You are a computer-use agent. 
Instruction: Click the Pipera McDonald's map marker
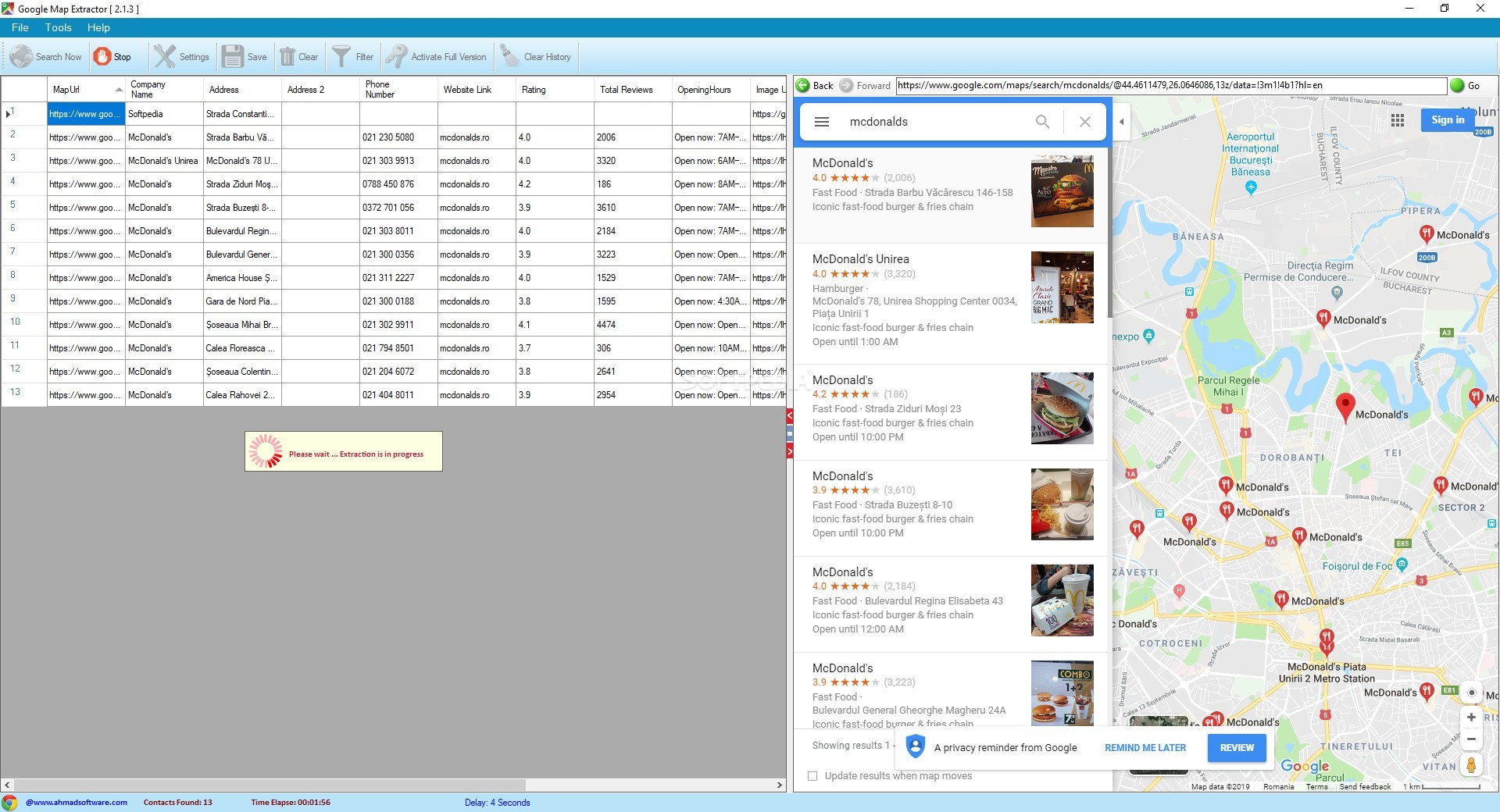point(1426,234)
